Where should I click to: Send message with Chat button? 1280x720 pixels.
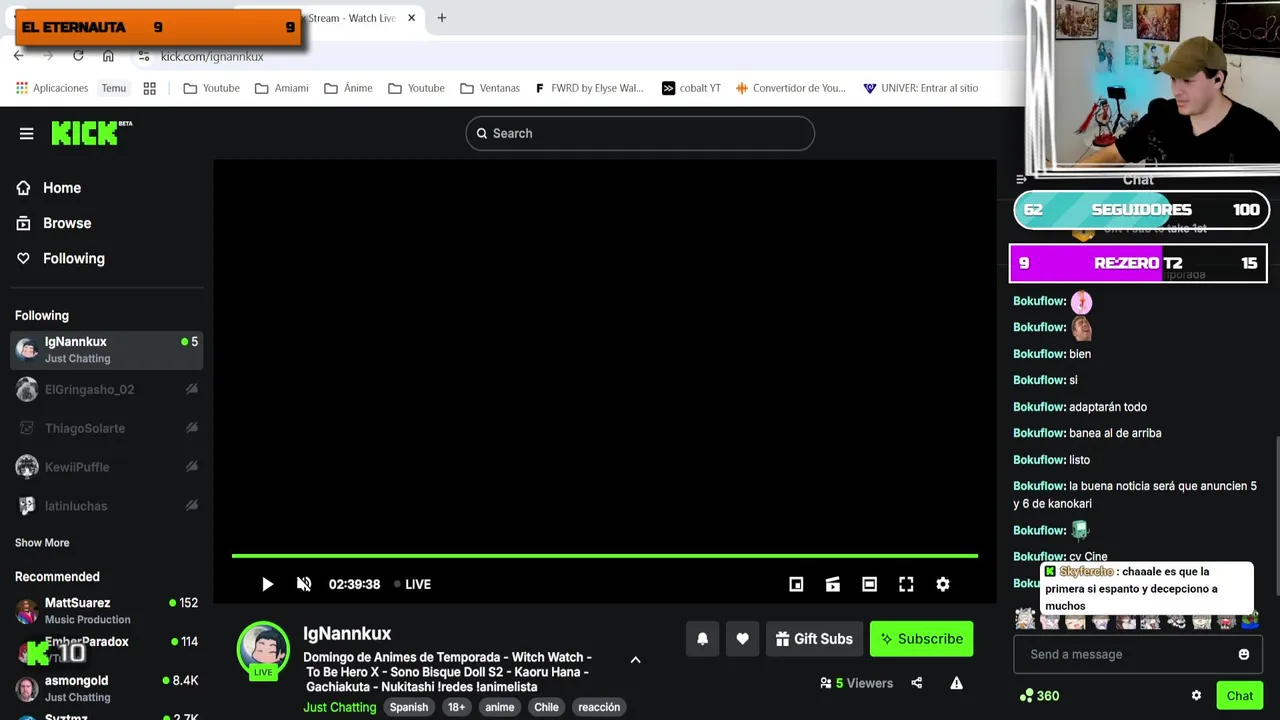[1240, 696]
